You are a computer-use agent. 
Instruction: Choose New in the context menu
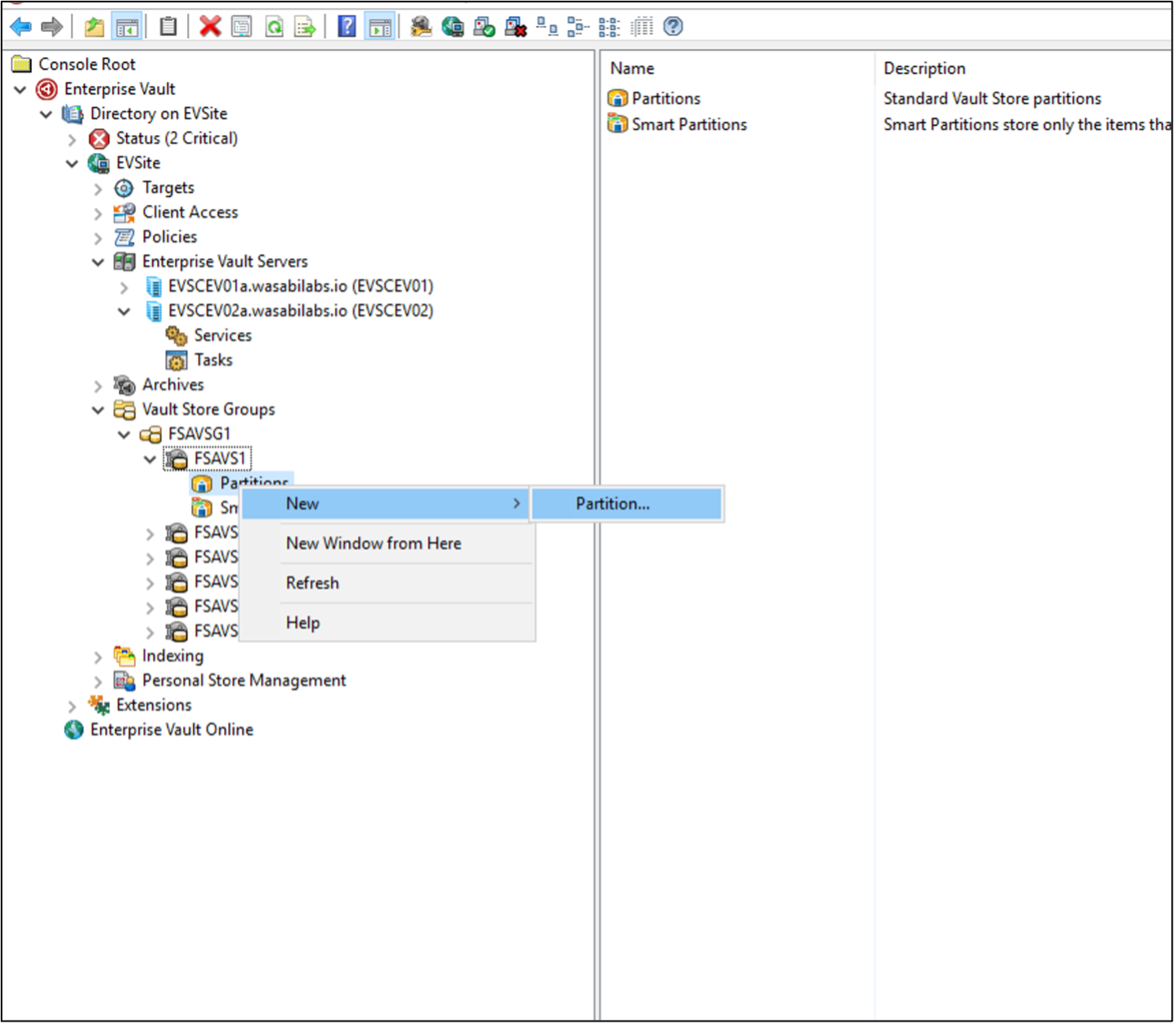click(x=386, y=504)
